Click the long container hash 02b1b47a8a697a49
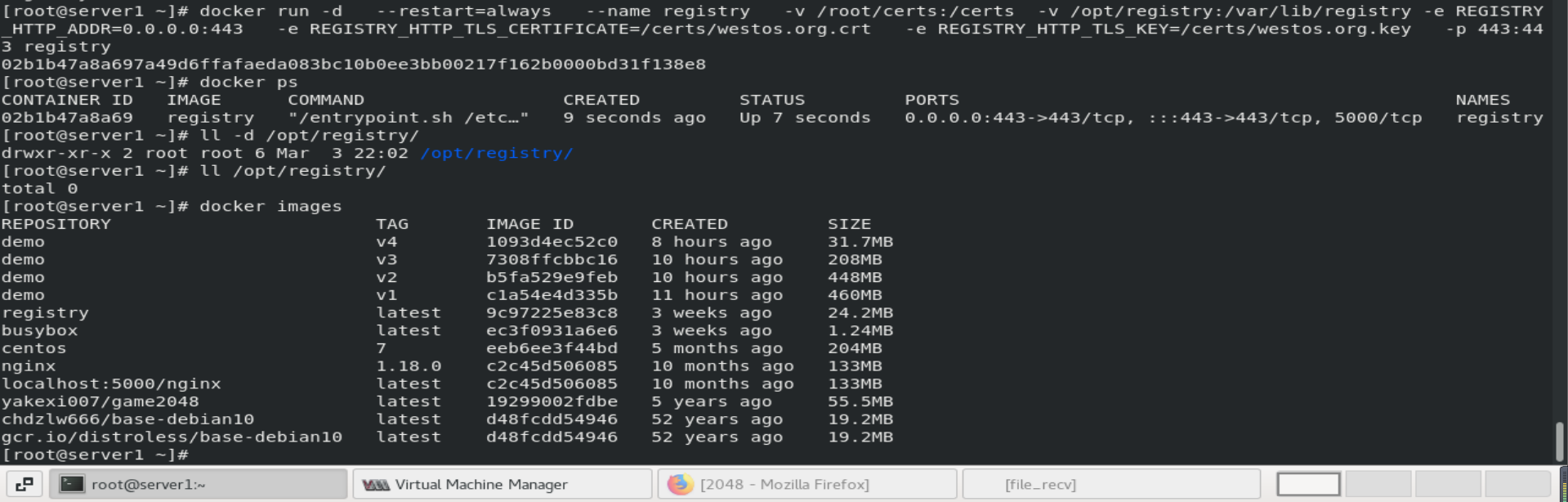Screen dimensions: 1568x502 tap(353, 64)
